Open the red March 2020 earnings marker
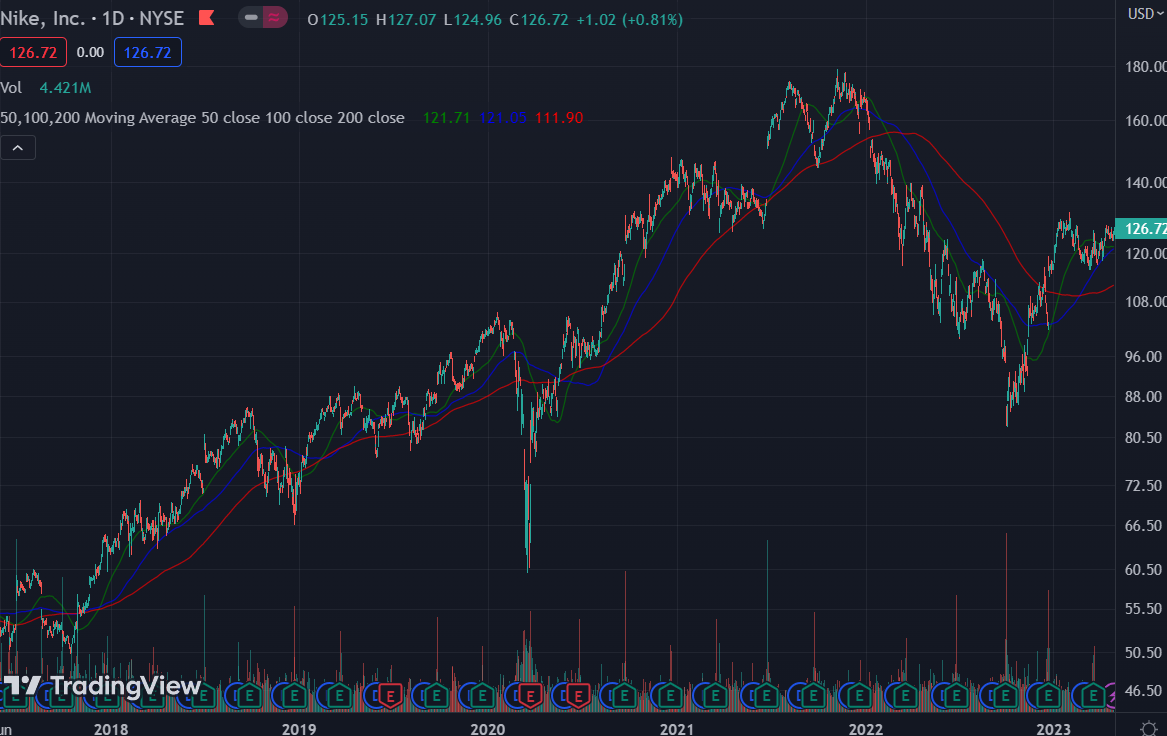1167x736 pixels. tap(530, 697)
